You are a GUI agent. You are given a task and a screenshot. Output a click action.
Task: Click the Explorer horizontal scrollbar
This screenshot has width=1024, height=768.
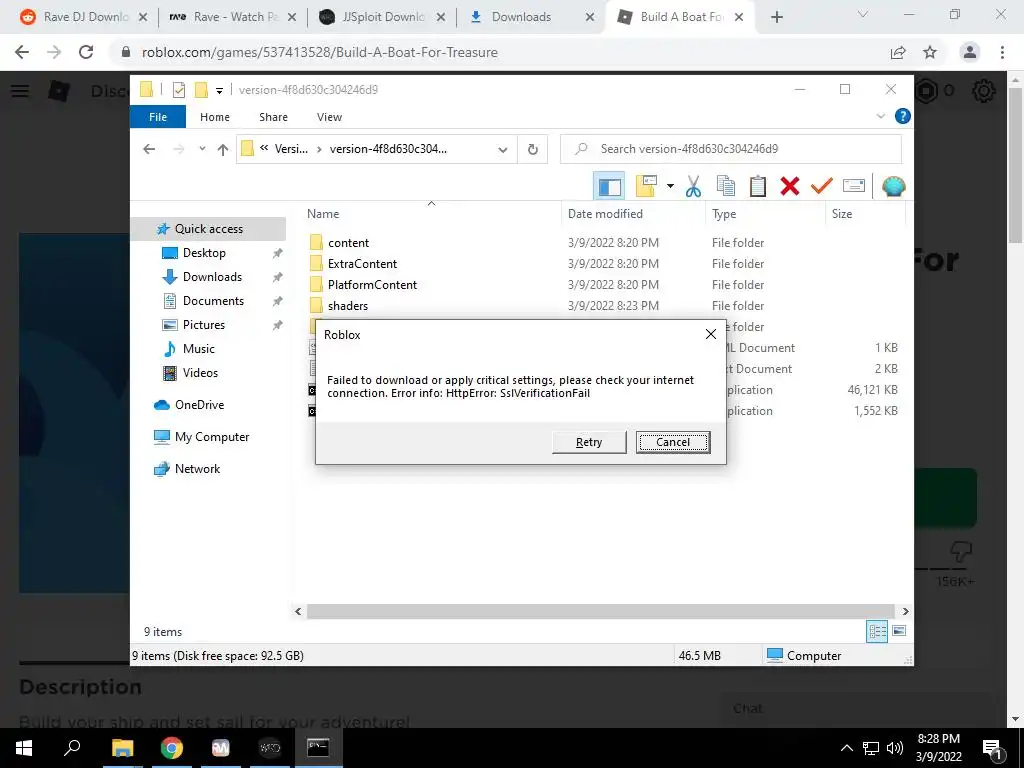coord(601,611)
